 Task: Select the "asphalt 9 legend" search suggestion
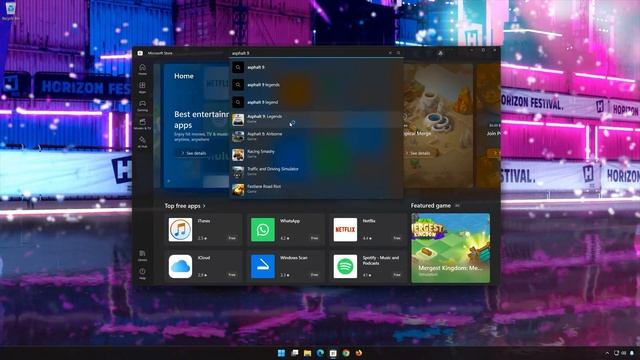coord(316,102)
